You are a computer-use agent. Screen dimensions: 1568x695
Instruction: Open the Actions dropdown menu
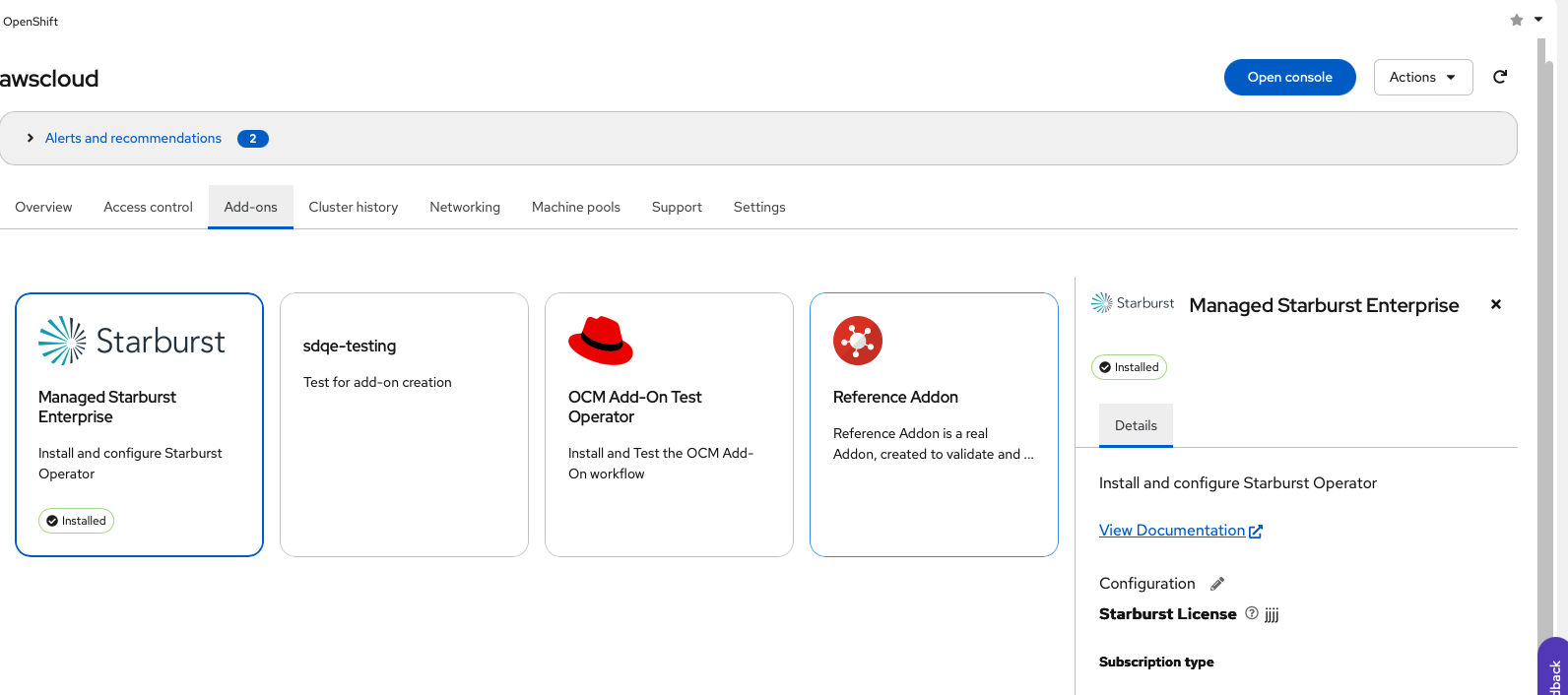click(x=1422, y=77)
